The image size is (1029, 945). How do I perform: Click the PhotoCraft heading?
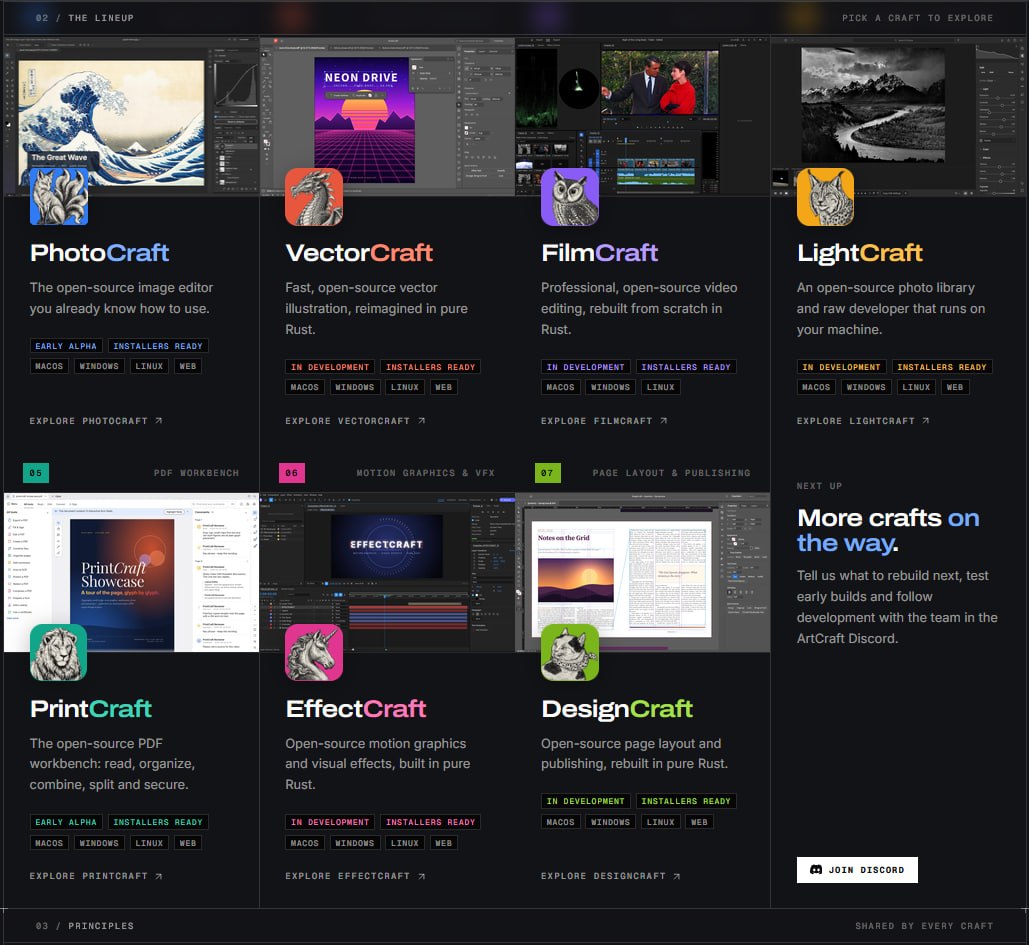pyautogui.click(x=99, y=253)
